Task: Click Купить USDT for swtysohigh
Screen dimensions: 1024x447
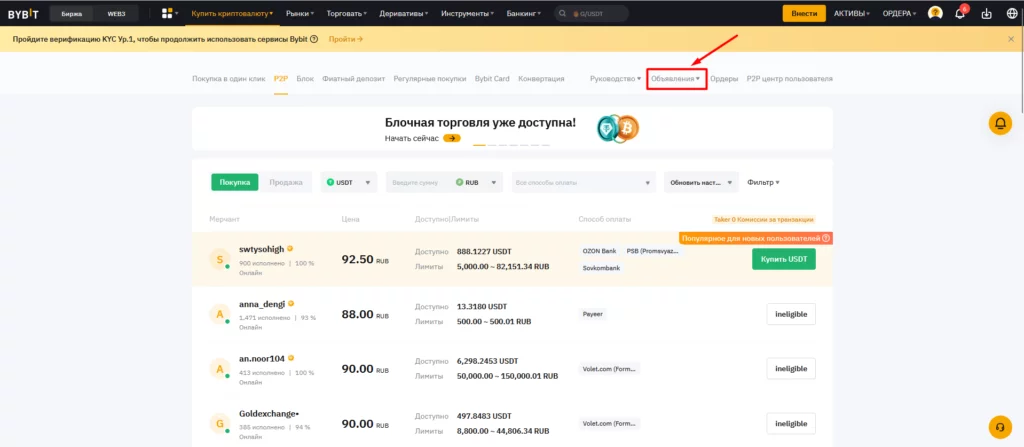Action: click(784, 259)
